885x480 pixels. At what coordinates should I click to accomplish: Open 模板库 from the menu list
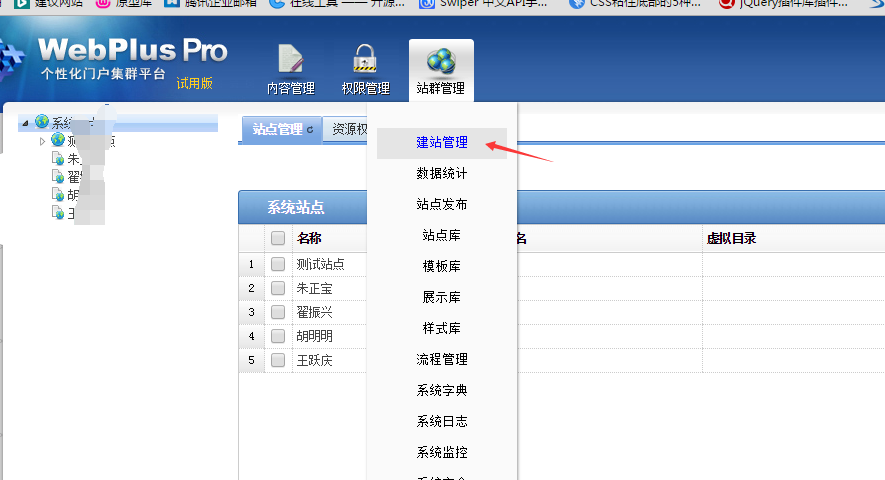[441, 267]
